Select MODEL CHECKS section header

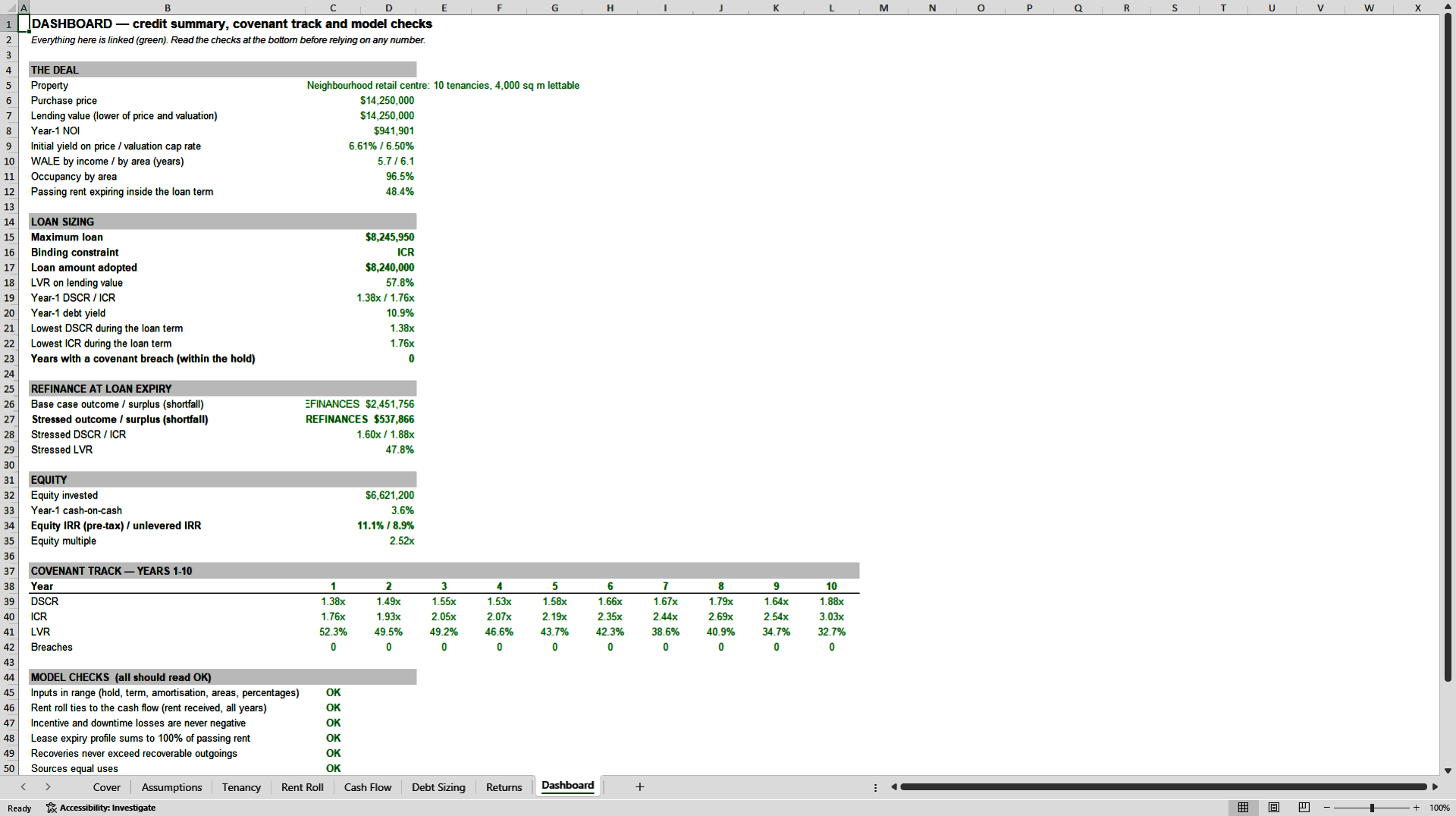pyautogui.click(x=222, y=677)
